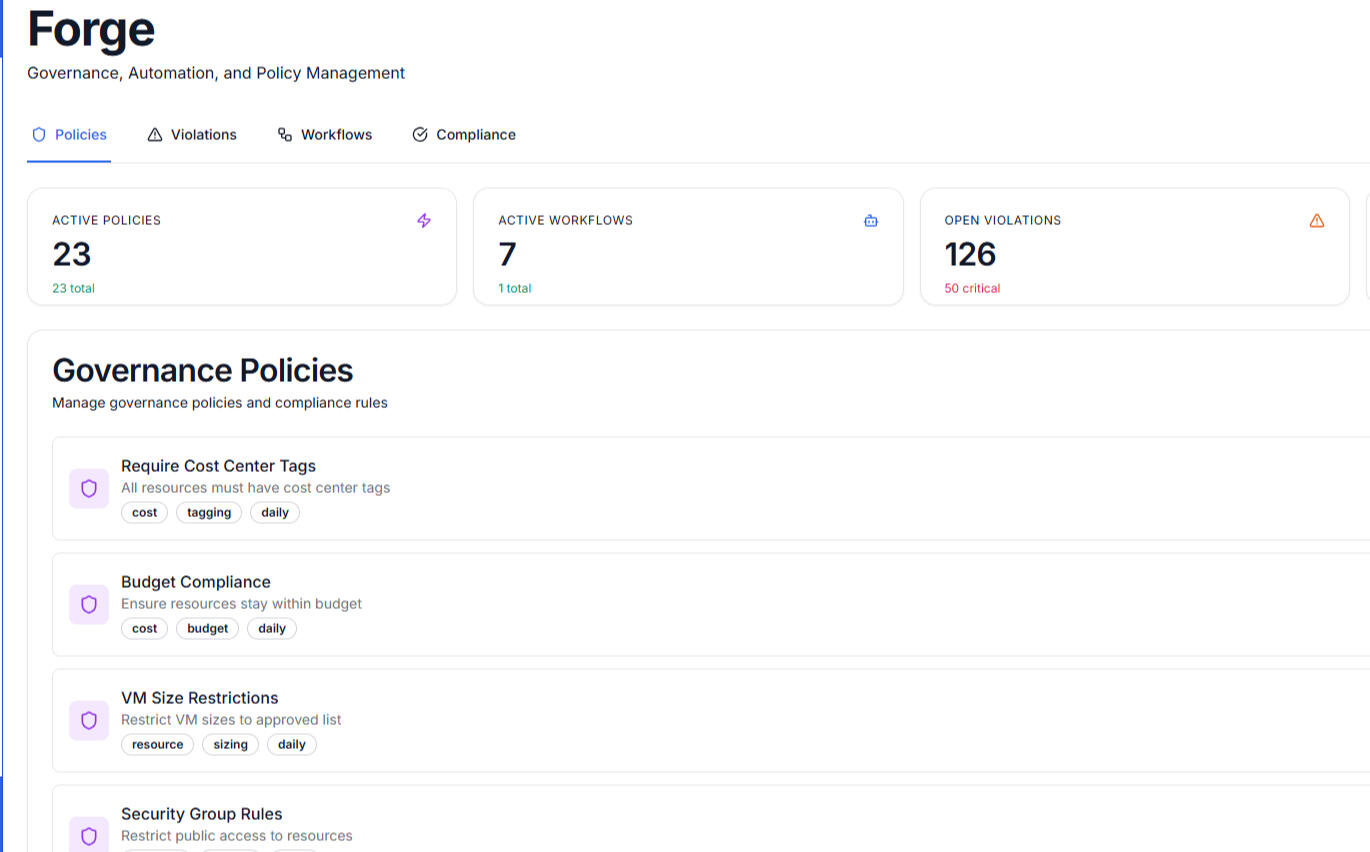Click shield icon beside VM Size Restrictions

89,720
